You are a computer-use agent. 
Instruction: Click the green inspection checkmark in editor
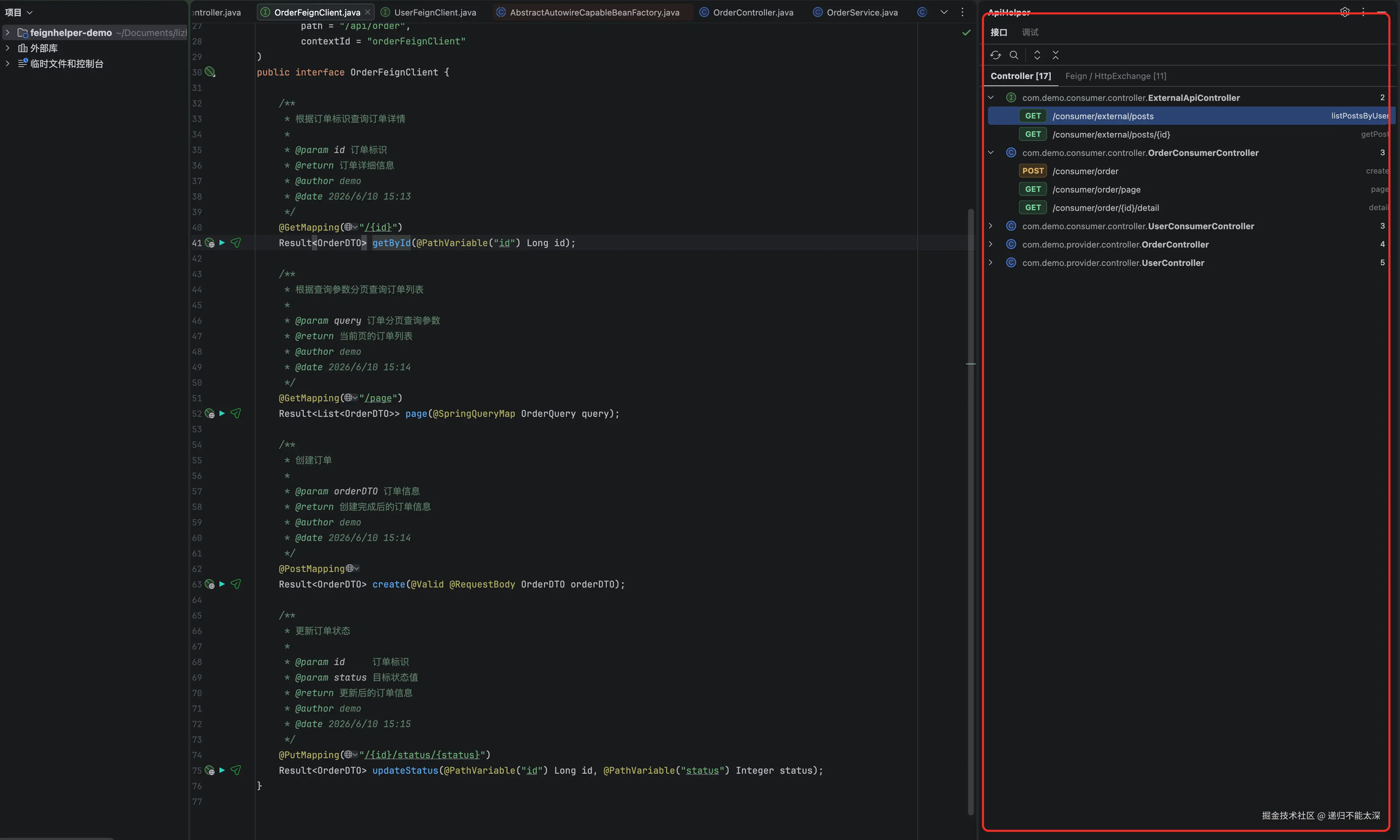[966, 33]
